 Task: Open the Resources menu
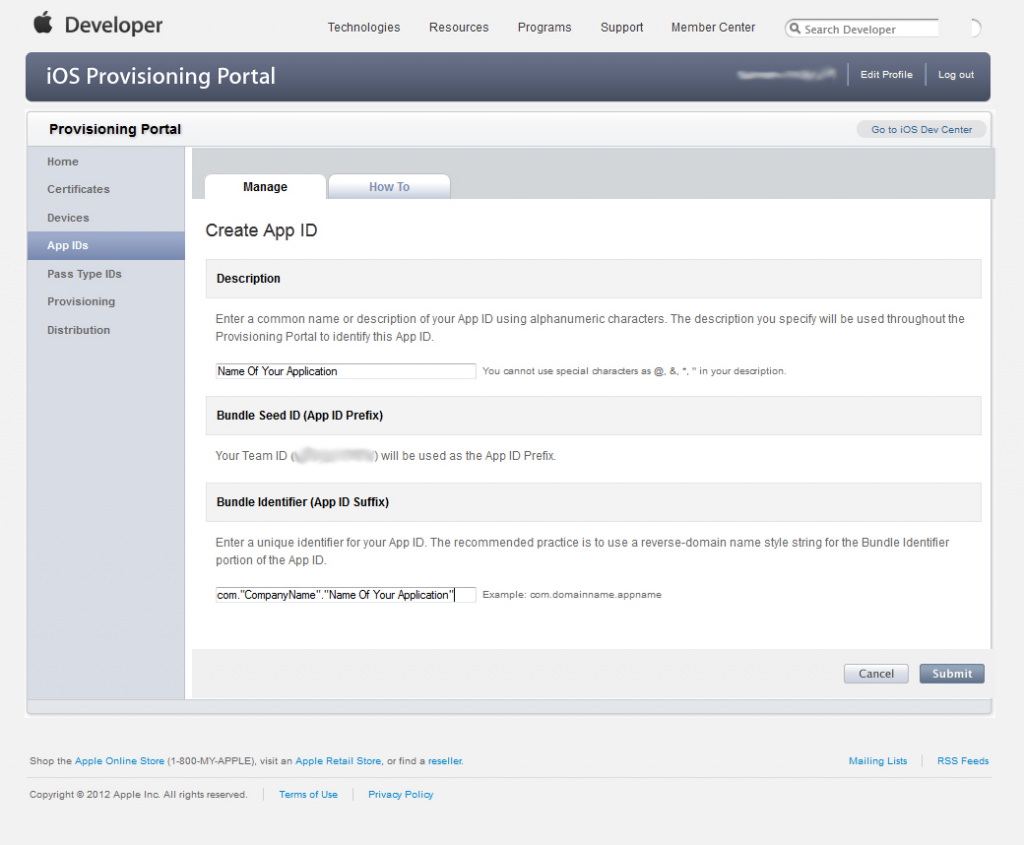pyautogui.click(x=458, y=27)
